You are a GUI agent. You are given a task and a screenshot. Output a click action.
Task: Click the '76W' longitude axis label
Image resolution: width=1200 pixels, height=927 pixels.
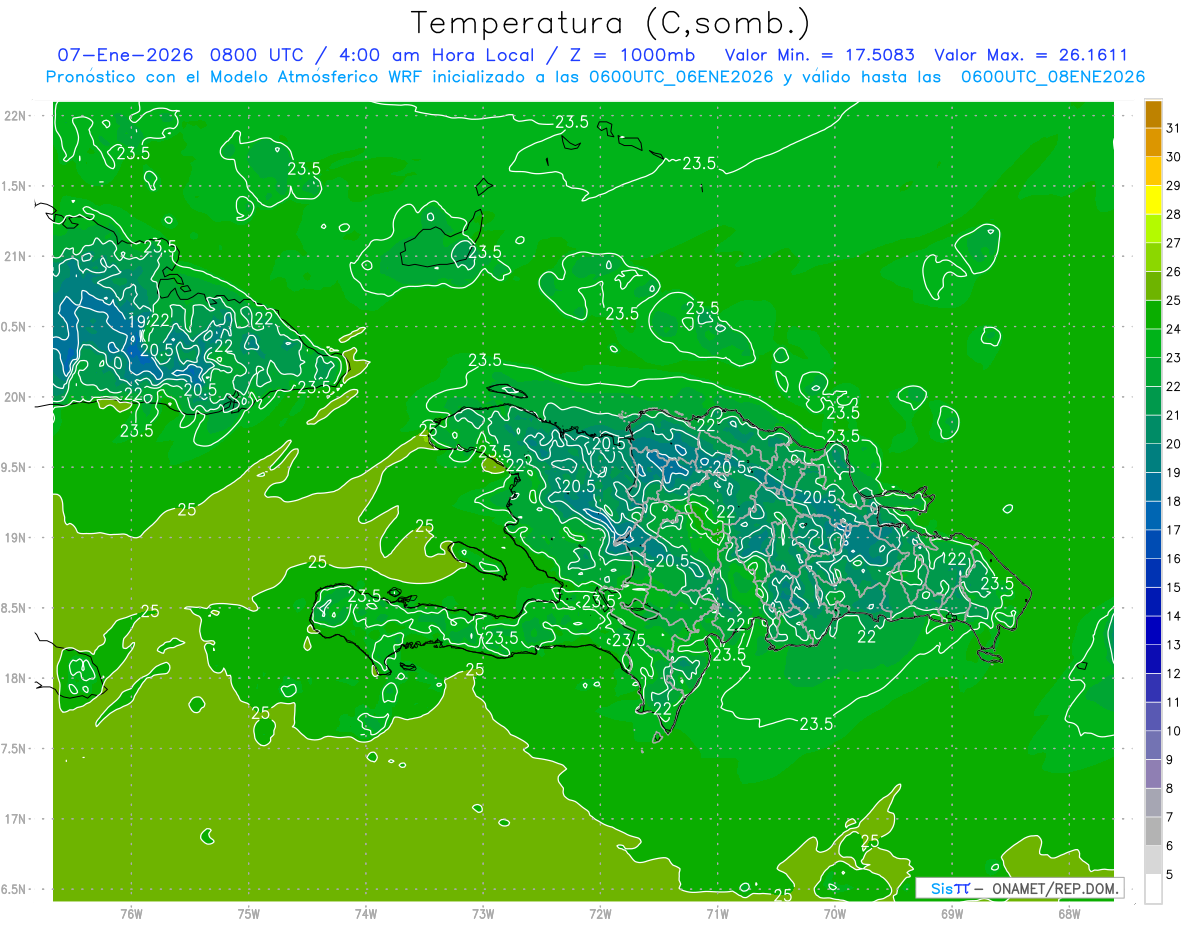point(131,913)
